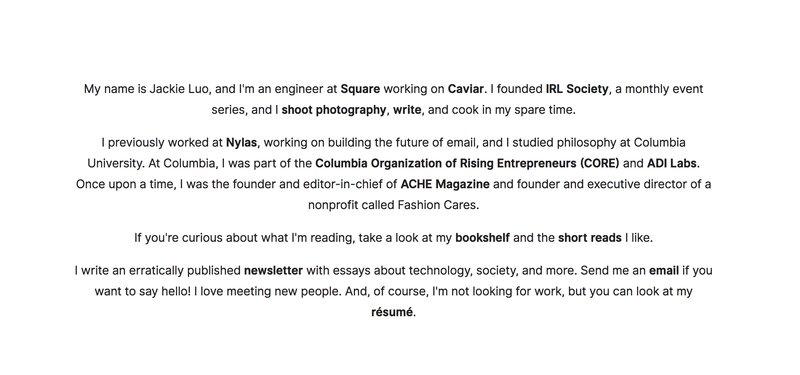Open the short reads link

click(590, 238)
